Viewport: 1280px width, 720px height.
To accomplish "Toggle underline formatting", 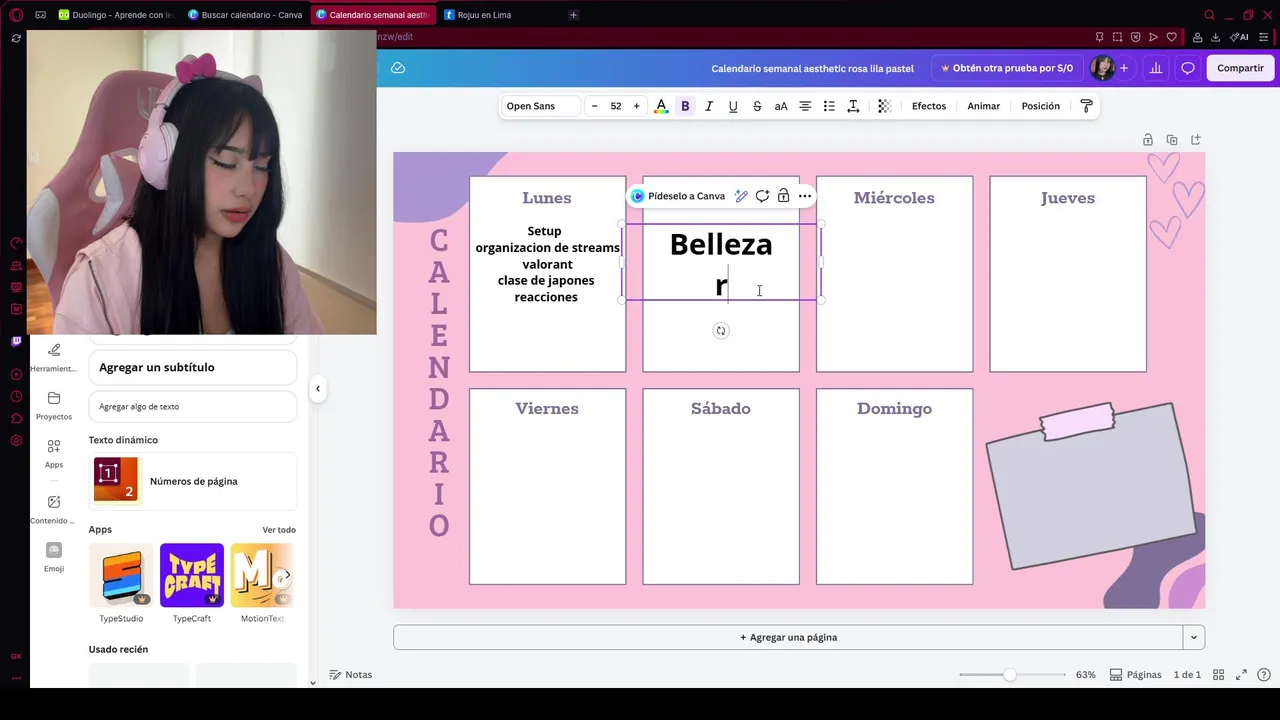I will click(x=733, y=106).
